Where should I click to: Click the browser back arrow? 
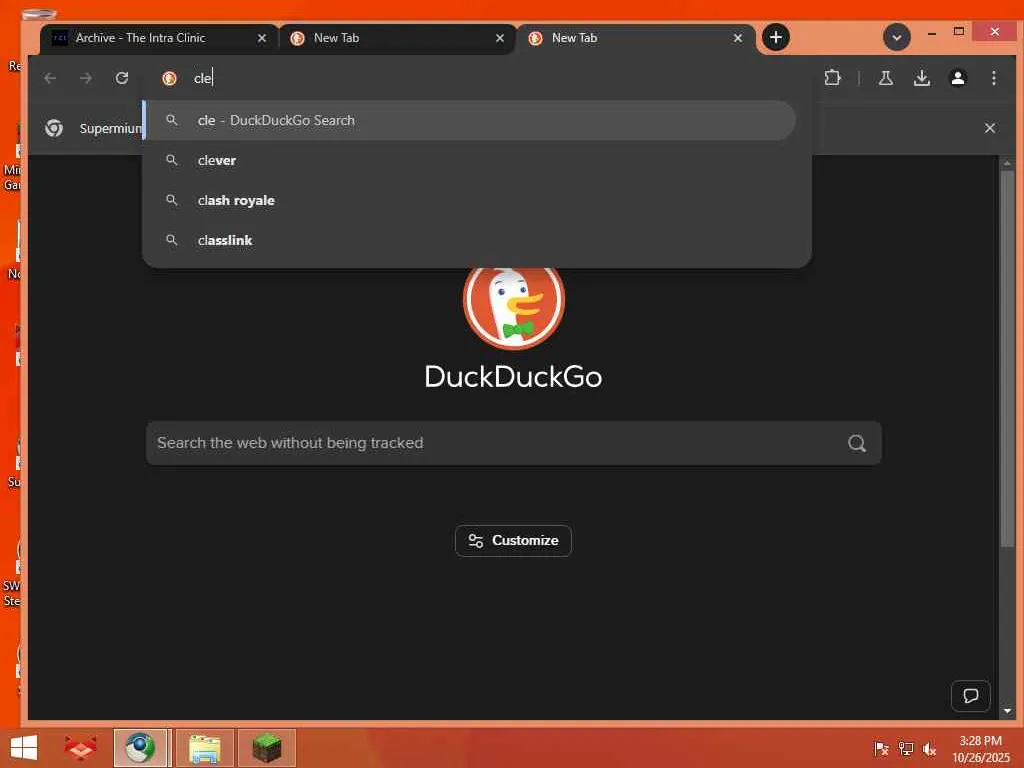pos(50,78)
